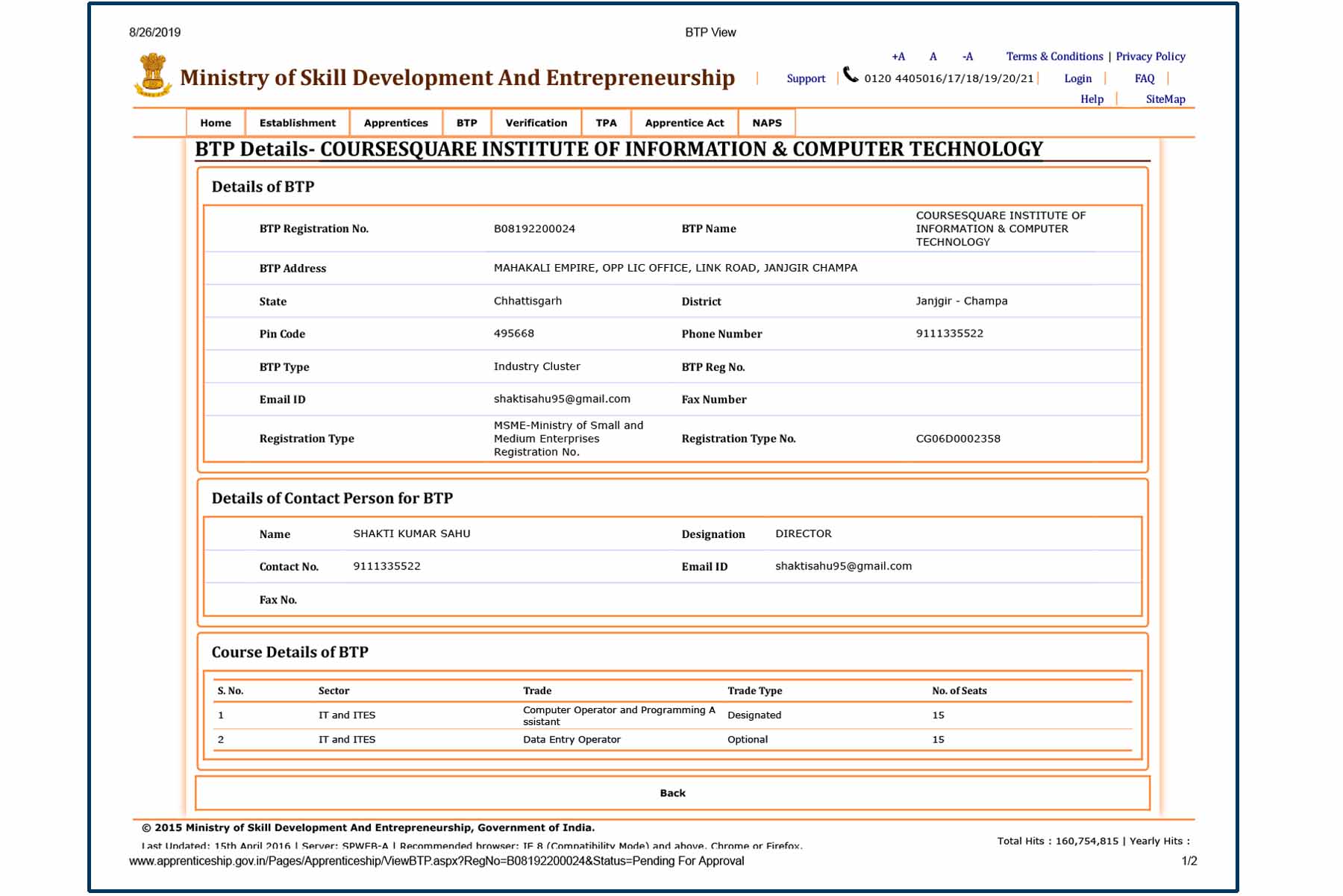Select the BTP Name value COURSESQUARE INSTITUTE
Image resolution: width=1343 pixels, height=896 pixels.
(x=1001, y=229)
